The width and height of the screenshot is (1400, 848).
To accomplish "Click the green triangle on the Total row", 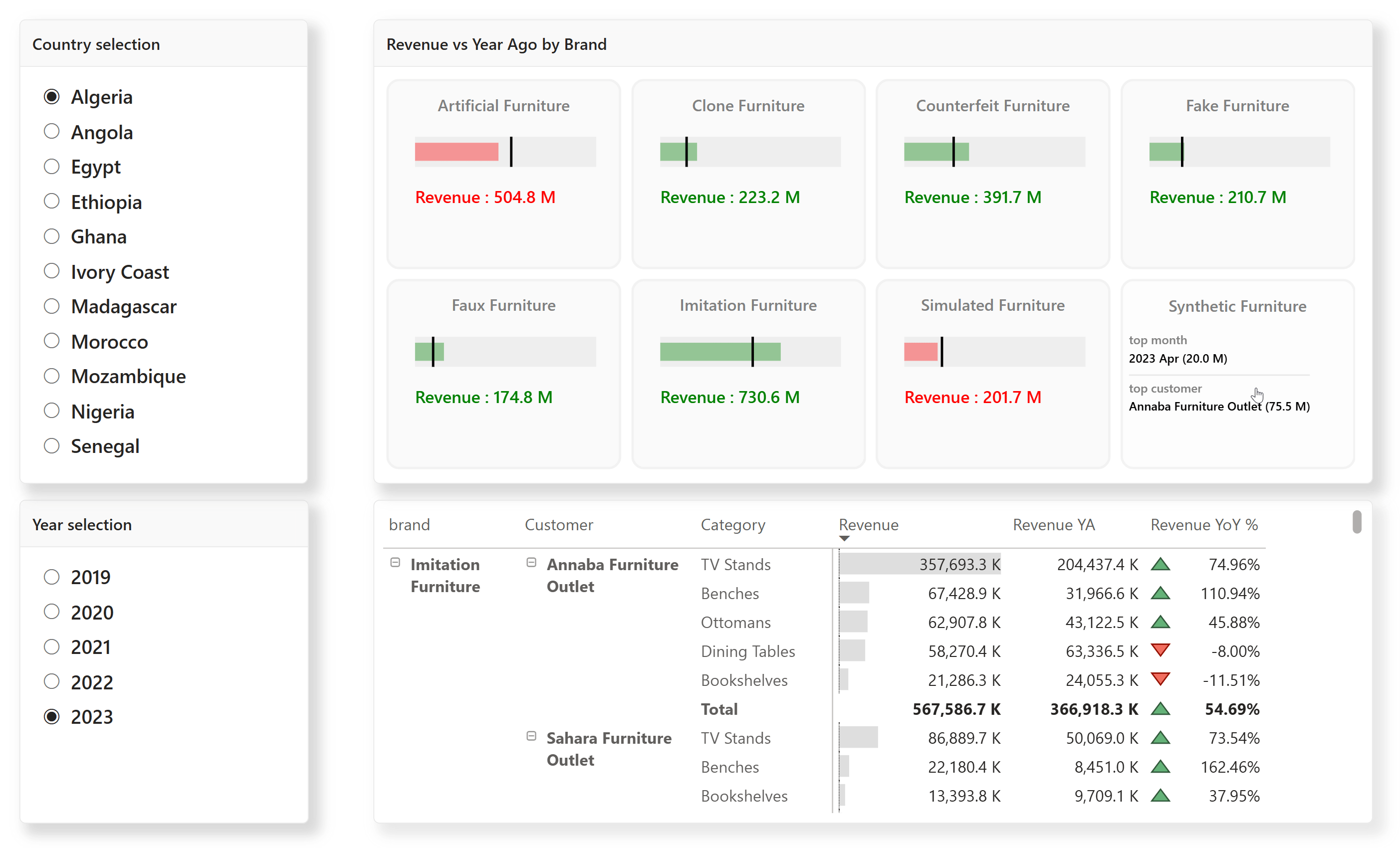I will (1162, 709).
